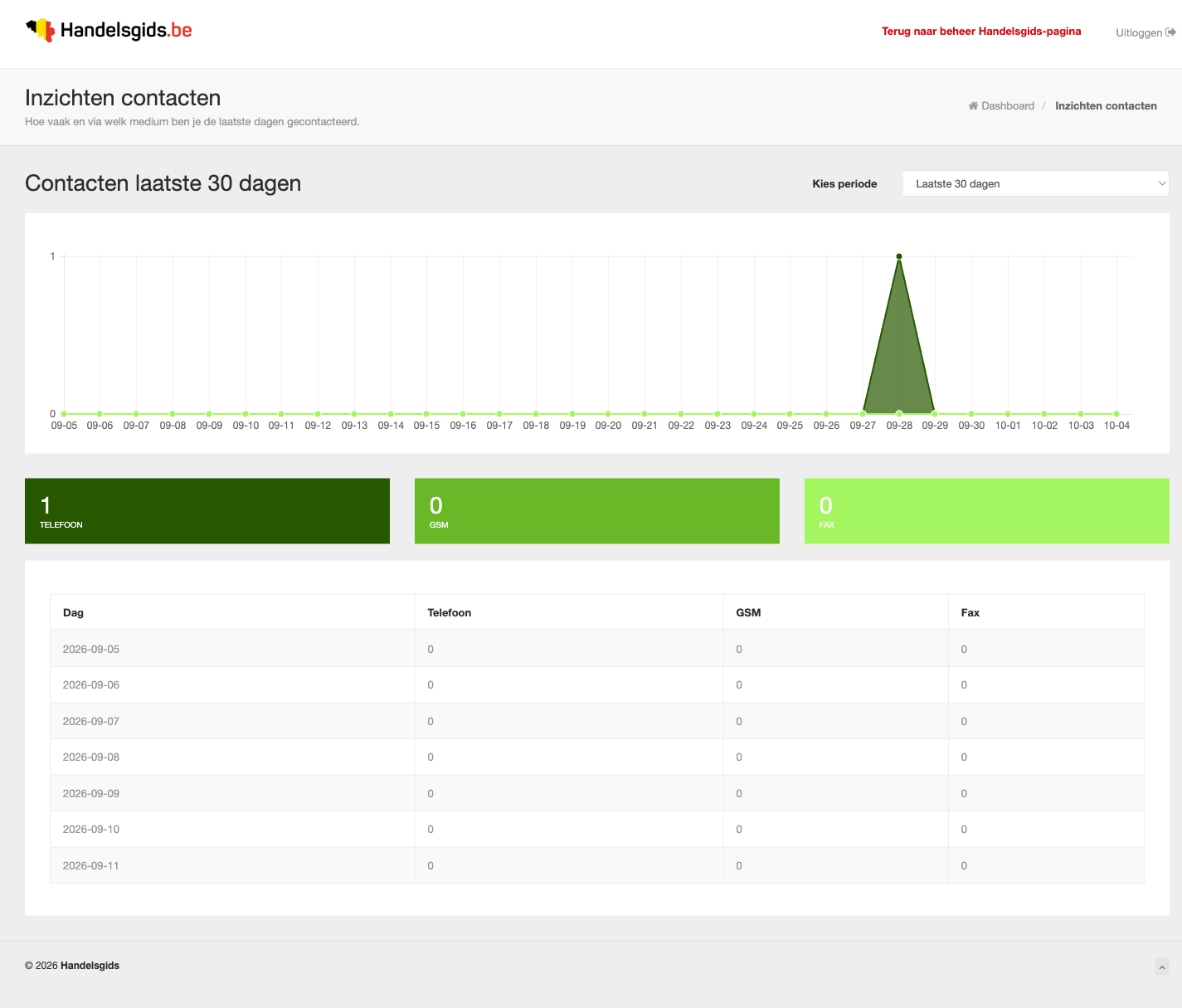Click the Handelsgids footer link
Screen dimensions: 1182x1008
tap(90, 966)
